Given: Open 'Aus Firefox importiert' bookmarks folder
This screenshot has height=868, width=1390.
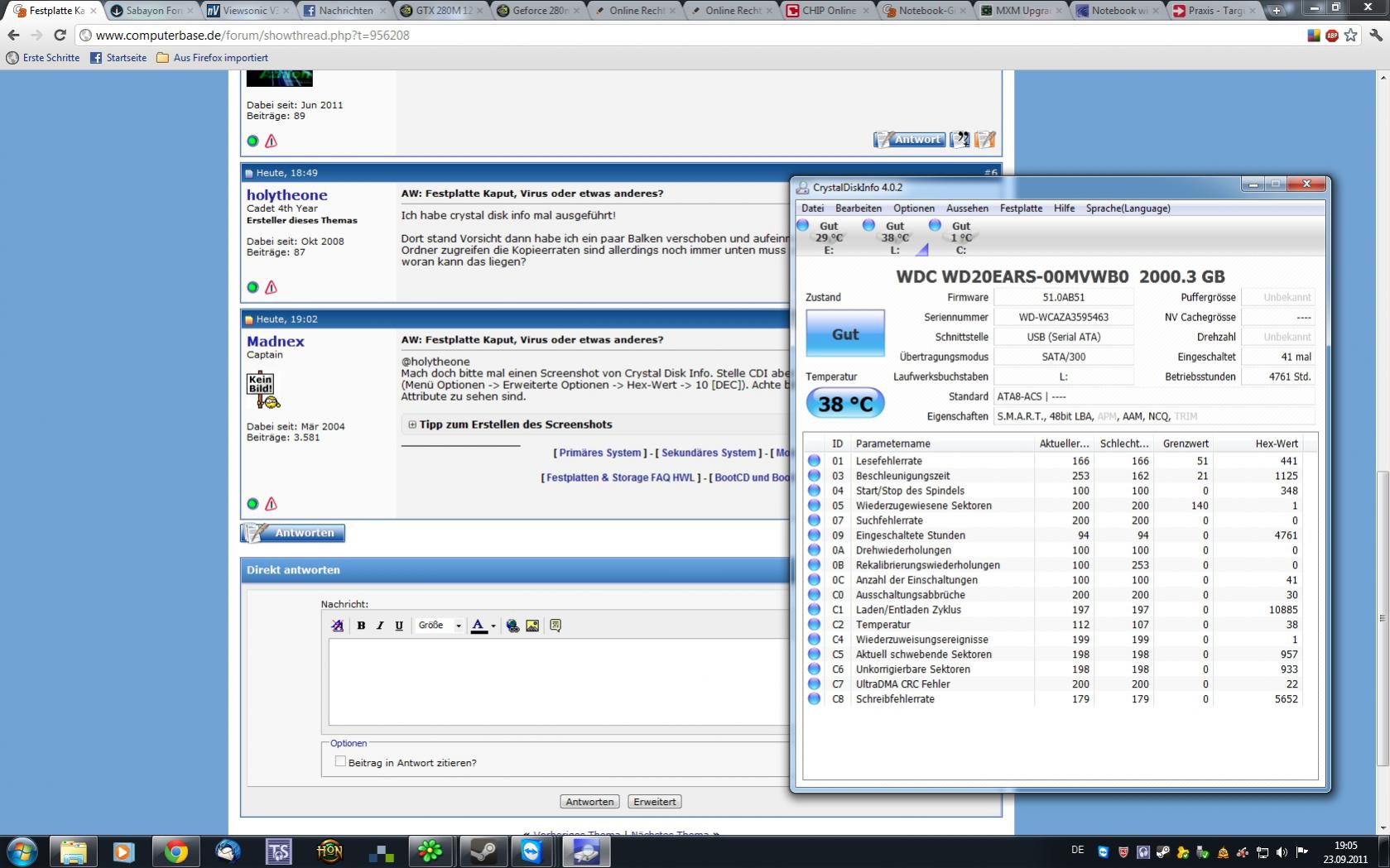Looking at the screenshot, I should click(x=212, y=58).
